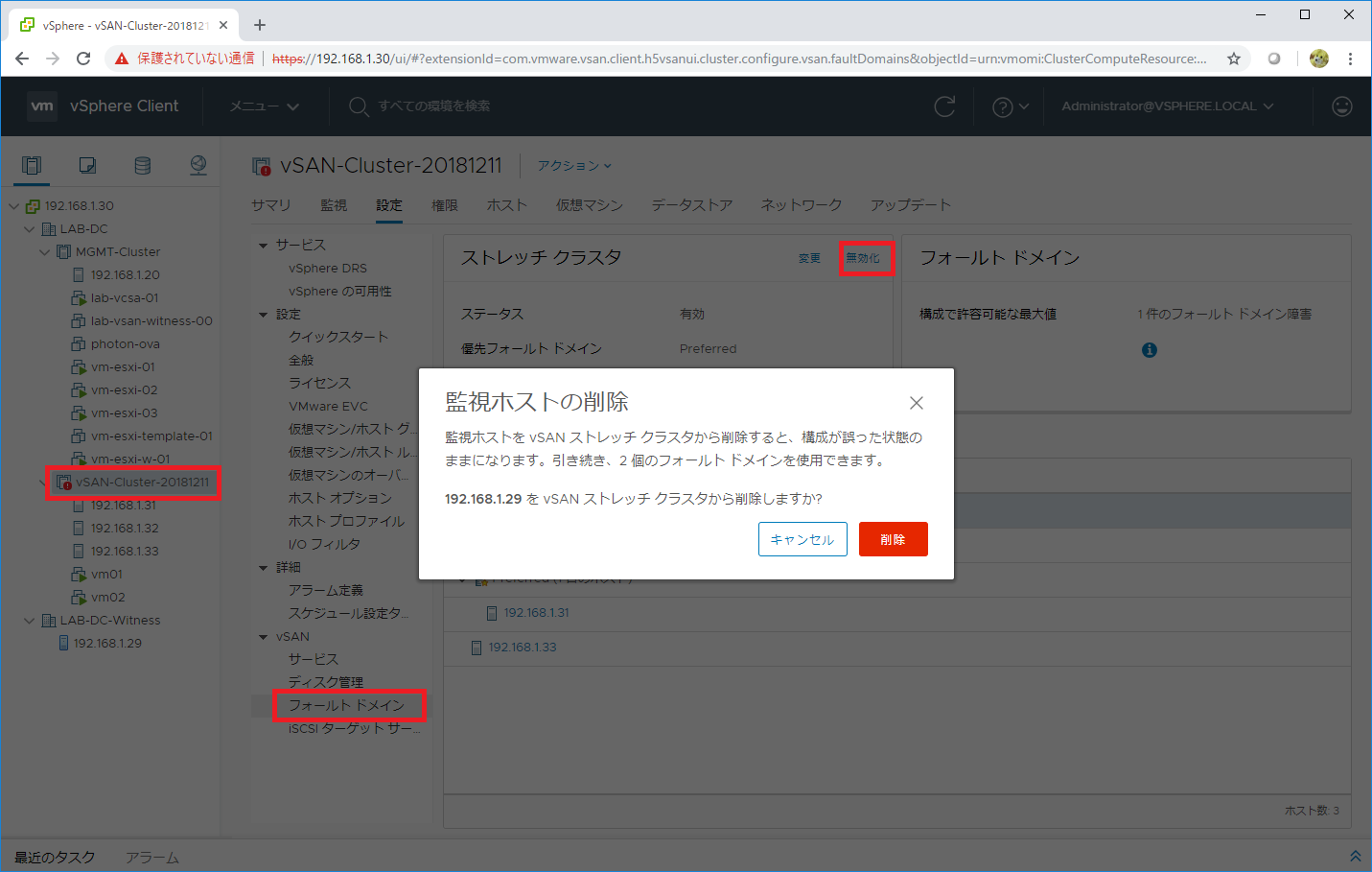Click the 変更 link for stretched cluster
This screenshot has height=872, width=1372.
tap(809, 258)
